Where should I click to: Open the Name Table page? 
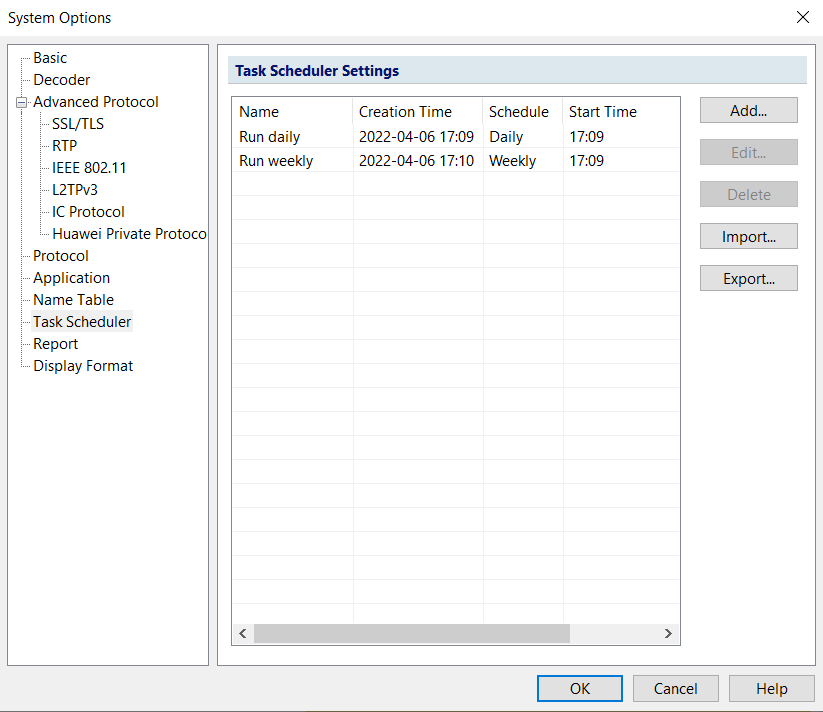coord(73,300)
